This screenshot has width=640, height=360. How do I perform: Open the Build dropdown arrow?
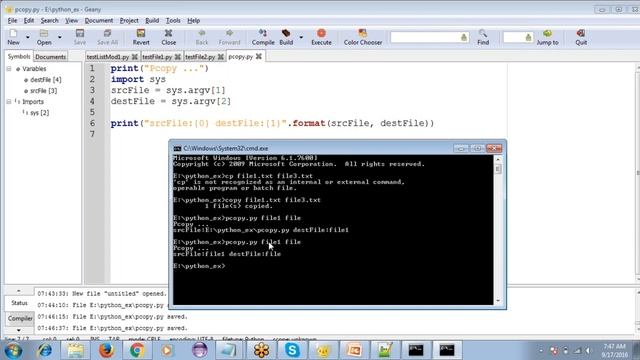click(301, 37)
